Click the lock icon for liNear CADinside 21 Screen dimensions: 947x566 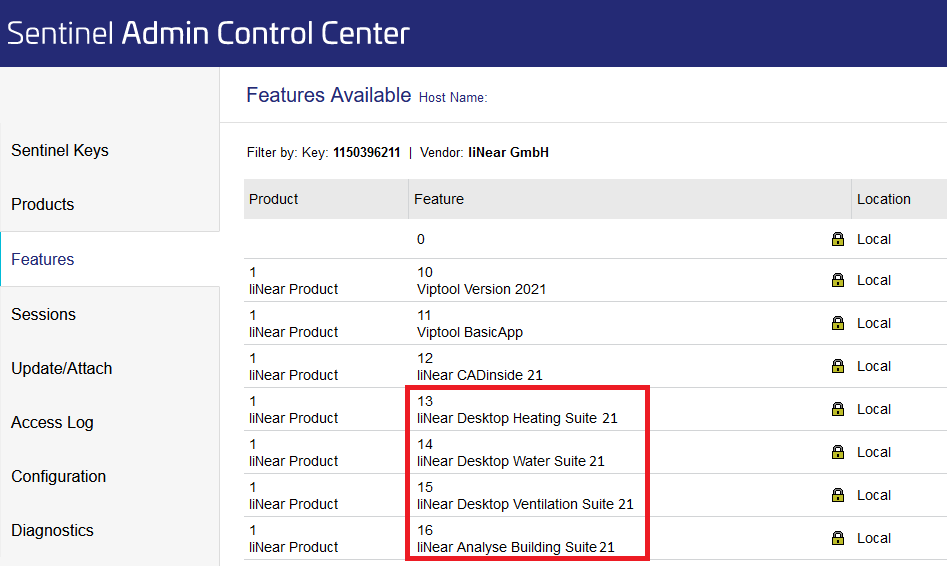point(838,366)
